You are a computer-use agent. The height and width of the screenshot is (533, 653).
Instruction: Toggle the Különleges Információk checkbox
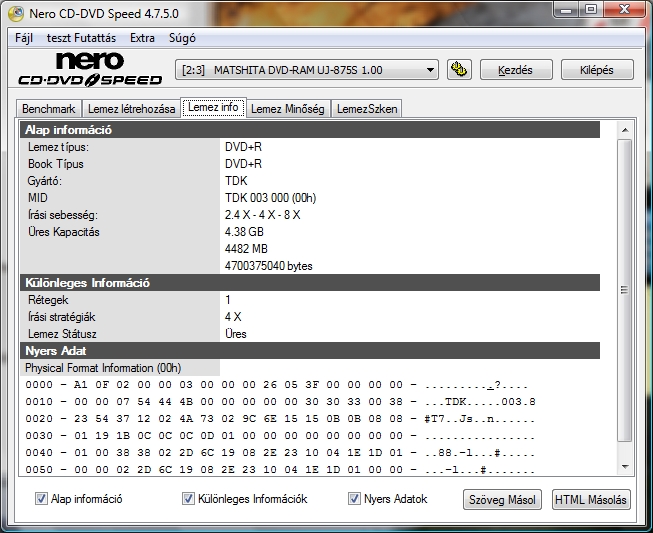(x=188, y=498)
